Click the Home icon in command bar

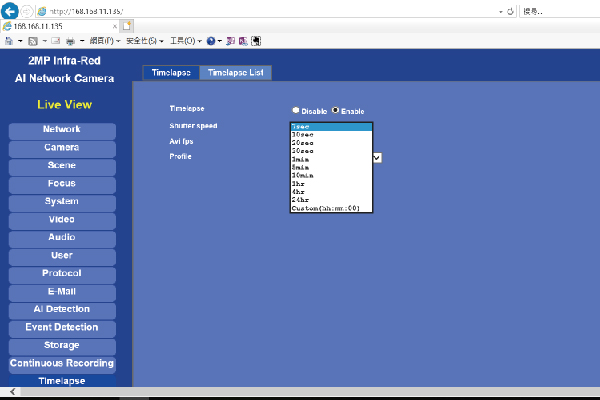9,41
